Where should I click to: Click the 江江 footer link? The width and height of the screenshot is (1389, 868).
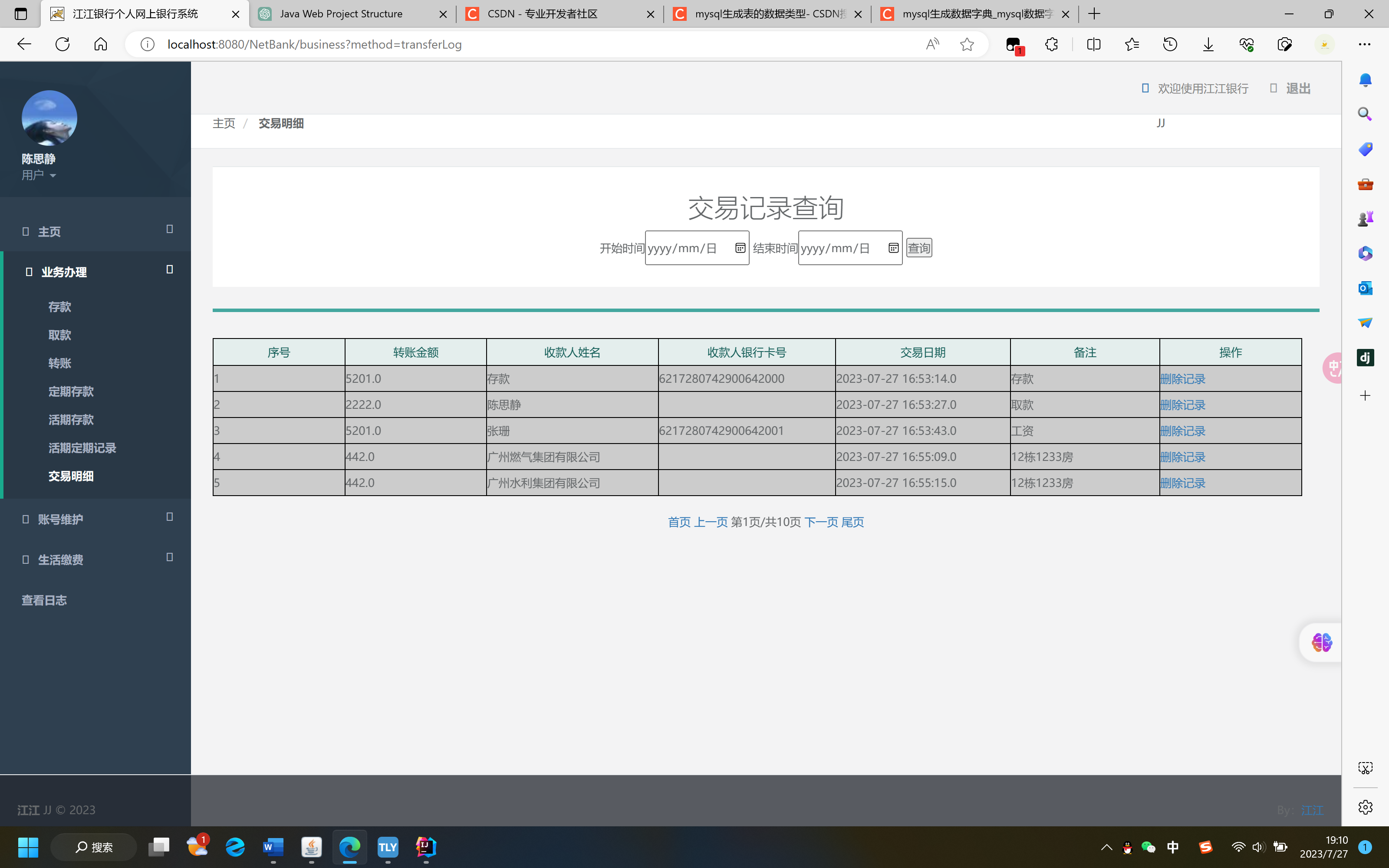(x=1311, y=810)
